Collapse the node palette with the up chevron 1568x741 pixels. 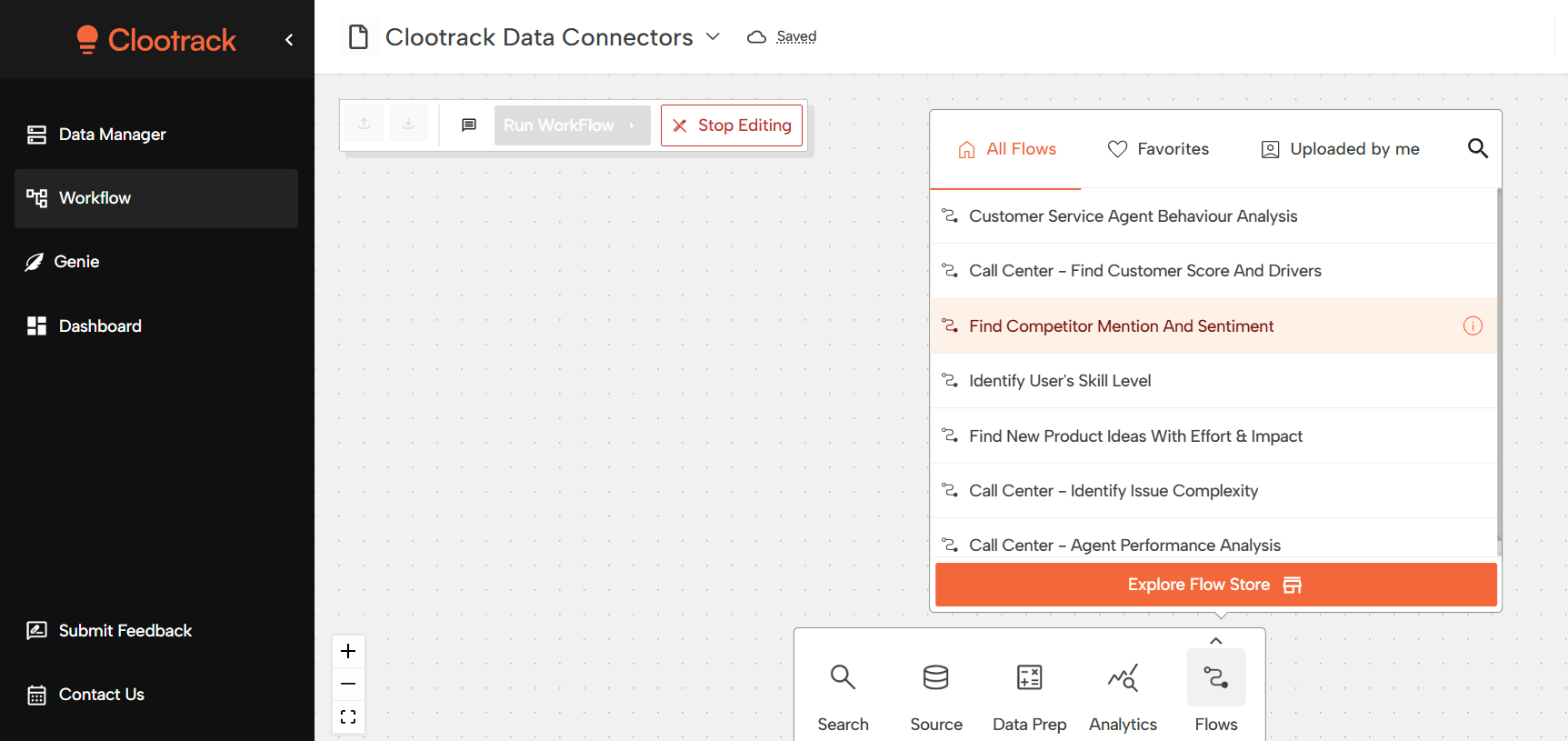point(1216,640)
